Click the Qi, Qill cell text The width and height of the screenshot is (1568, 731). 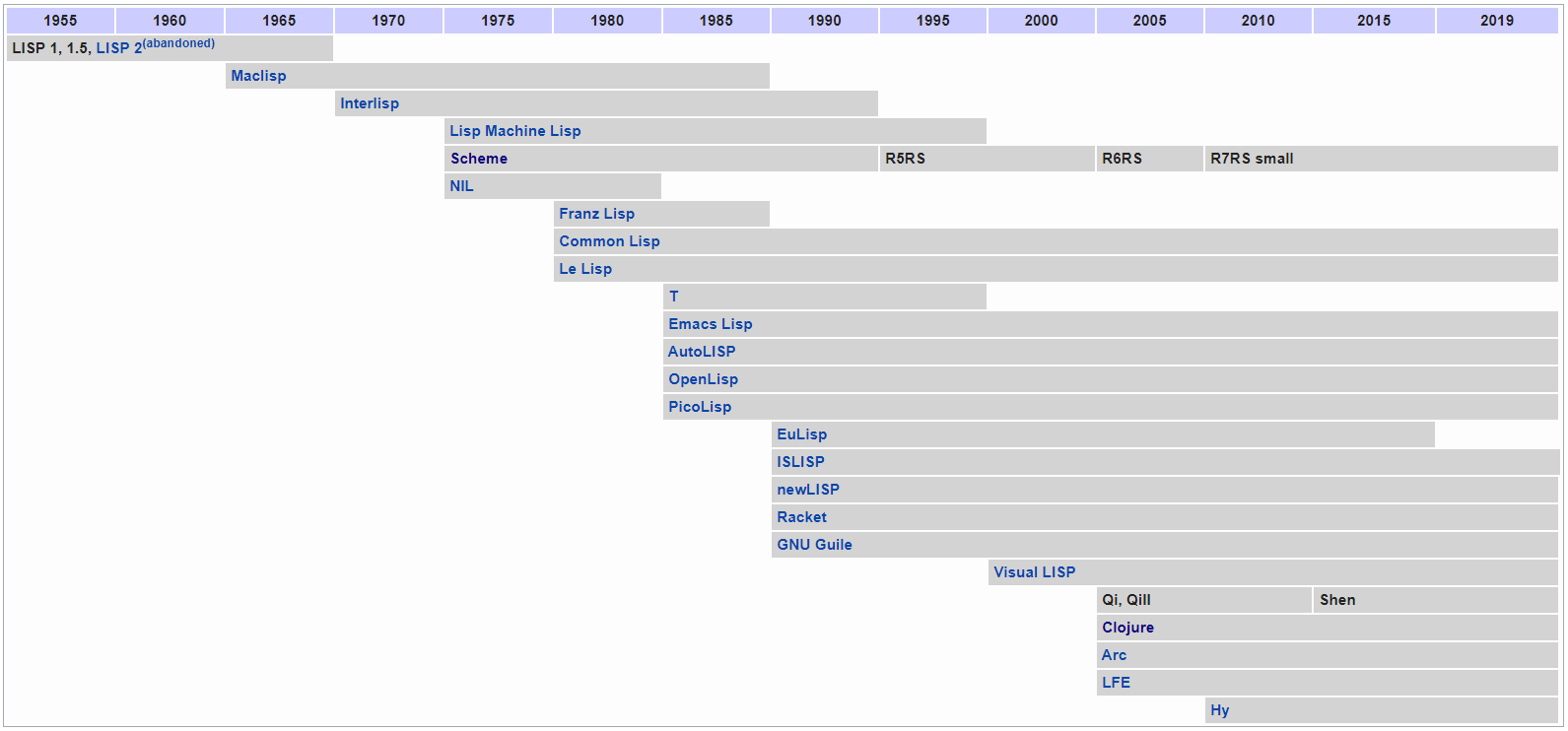point(1125,600)
